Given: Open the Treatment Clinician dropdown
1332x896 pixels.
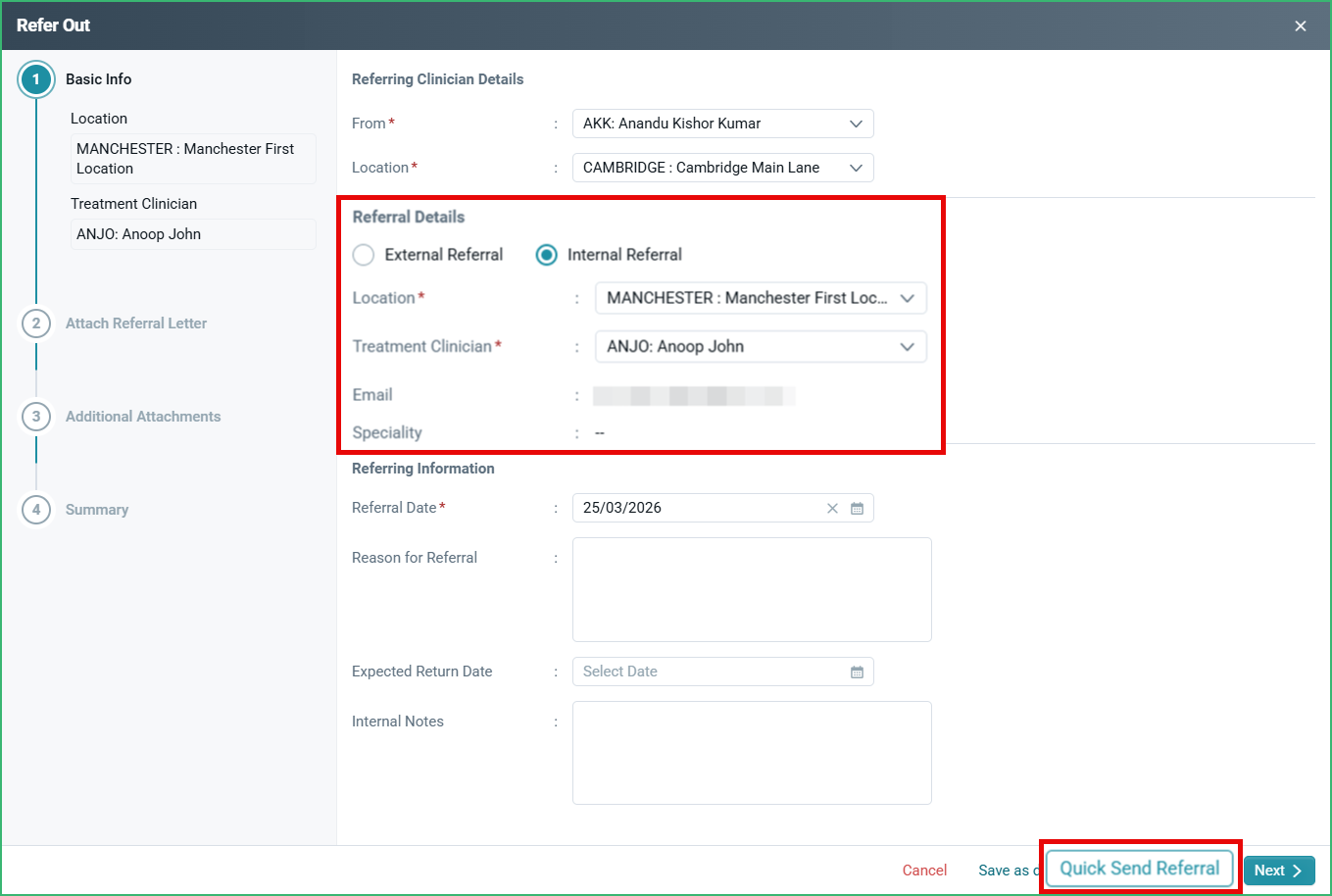Looking at the screenshot, I should coord(761,347).
